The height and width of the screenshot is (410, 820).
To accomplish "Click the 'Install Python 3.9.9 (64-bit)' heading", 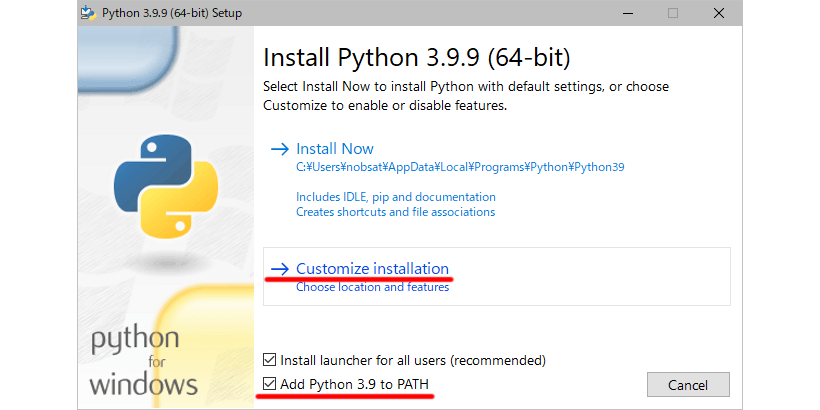I will coord(416,55).
